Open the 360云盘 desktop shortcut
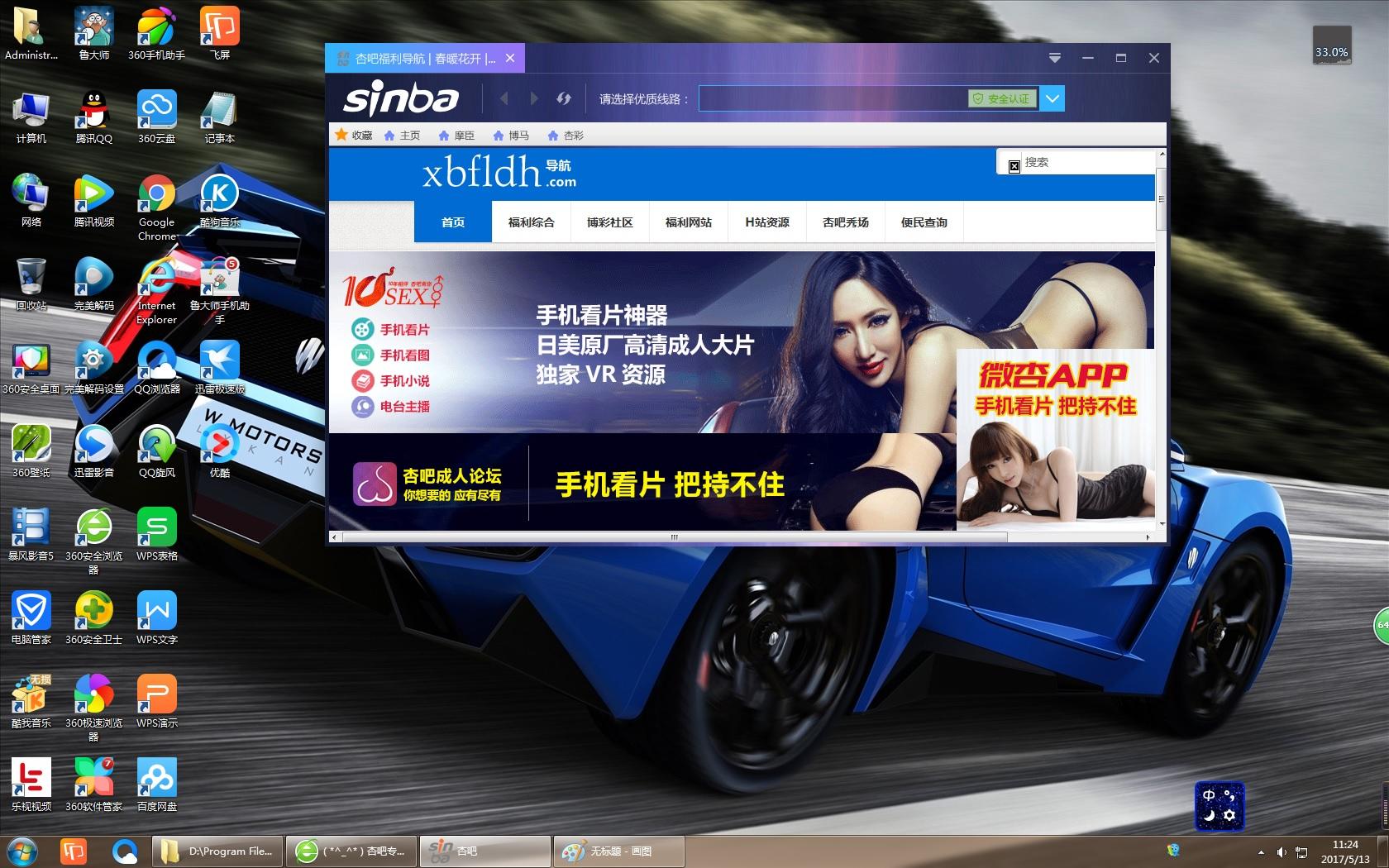This screenshot has height=868, width=1389. [156, 117]
